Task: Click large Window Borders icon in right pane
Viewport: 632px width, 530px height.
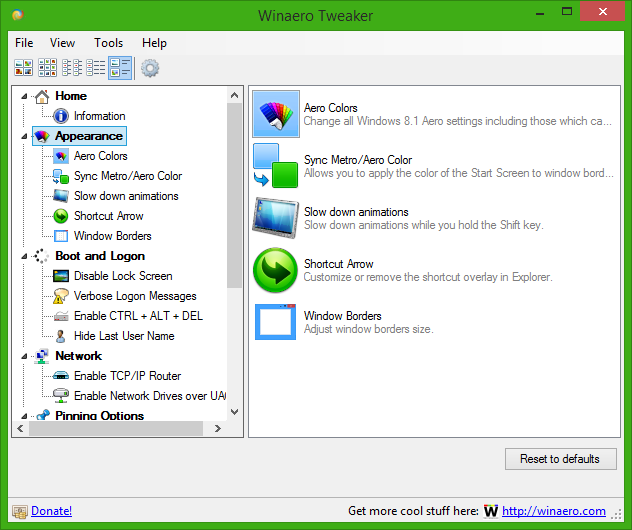Action: (276, 322)
